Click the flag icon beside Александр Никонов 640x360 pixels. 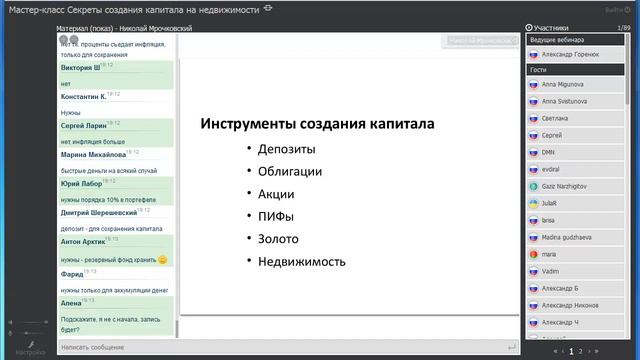(x=533, y=306)
